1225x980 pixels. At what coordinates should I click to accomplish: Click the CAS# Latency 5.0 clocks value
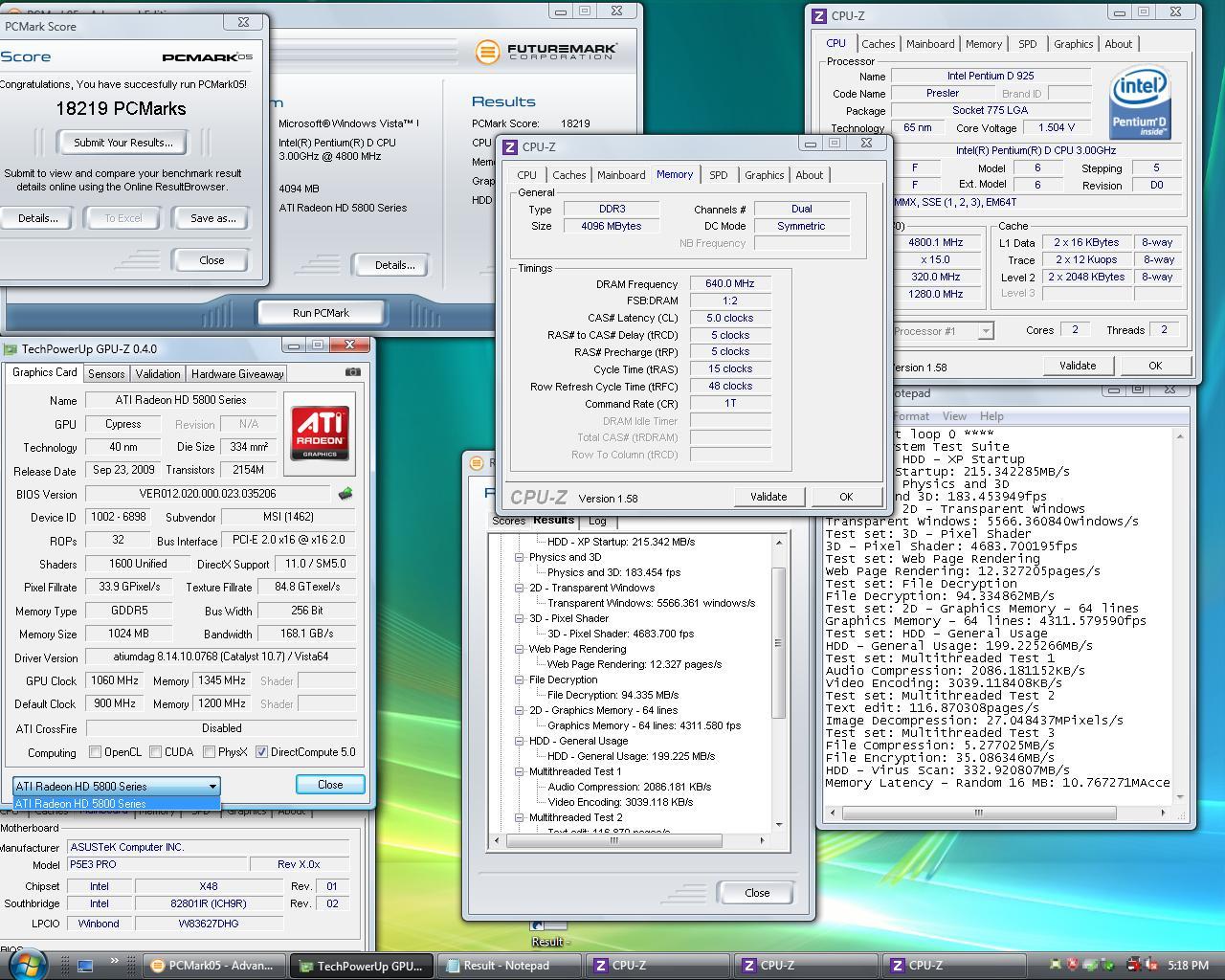(730, 318)
